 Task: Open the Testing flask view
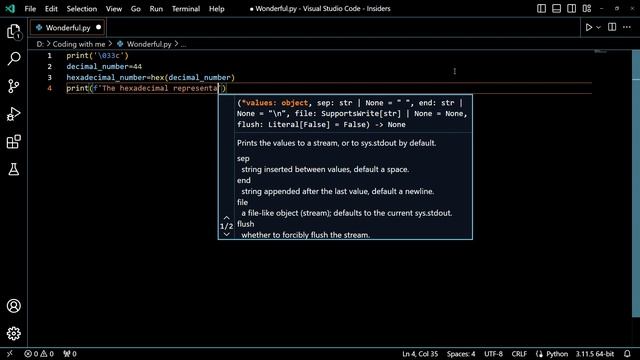pyautogui.click(x=13, y=169)
